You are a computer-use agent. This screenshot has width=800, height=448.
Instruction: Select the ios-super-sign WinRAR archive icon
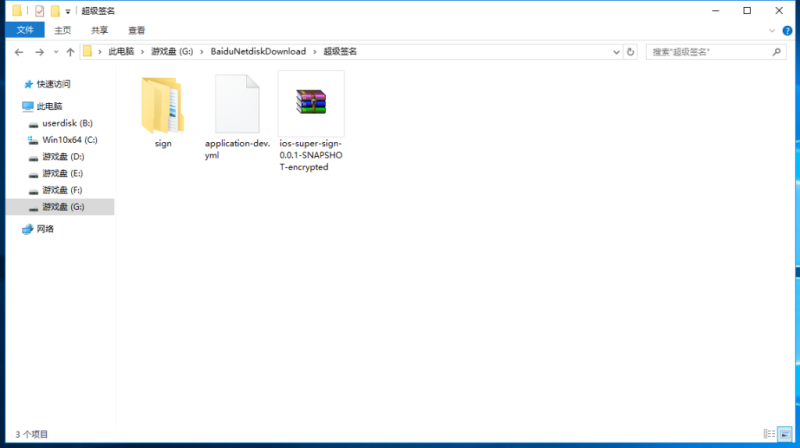point(310,103)
